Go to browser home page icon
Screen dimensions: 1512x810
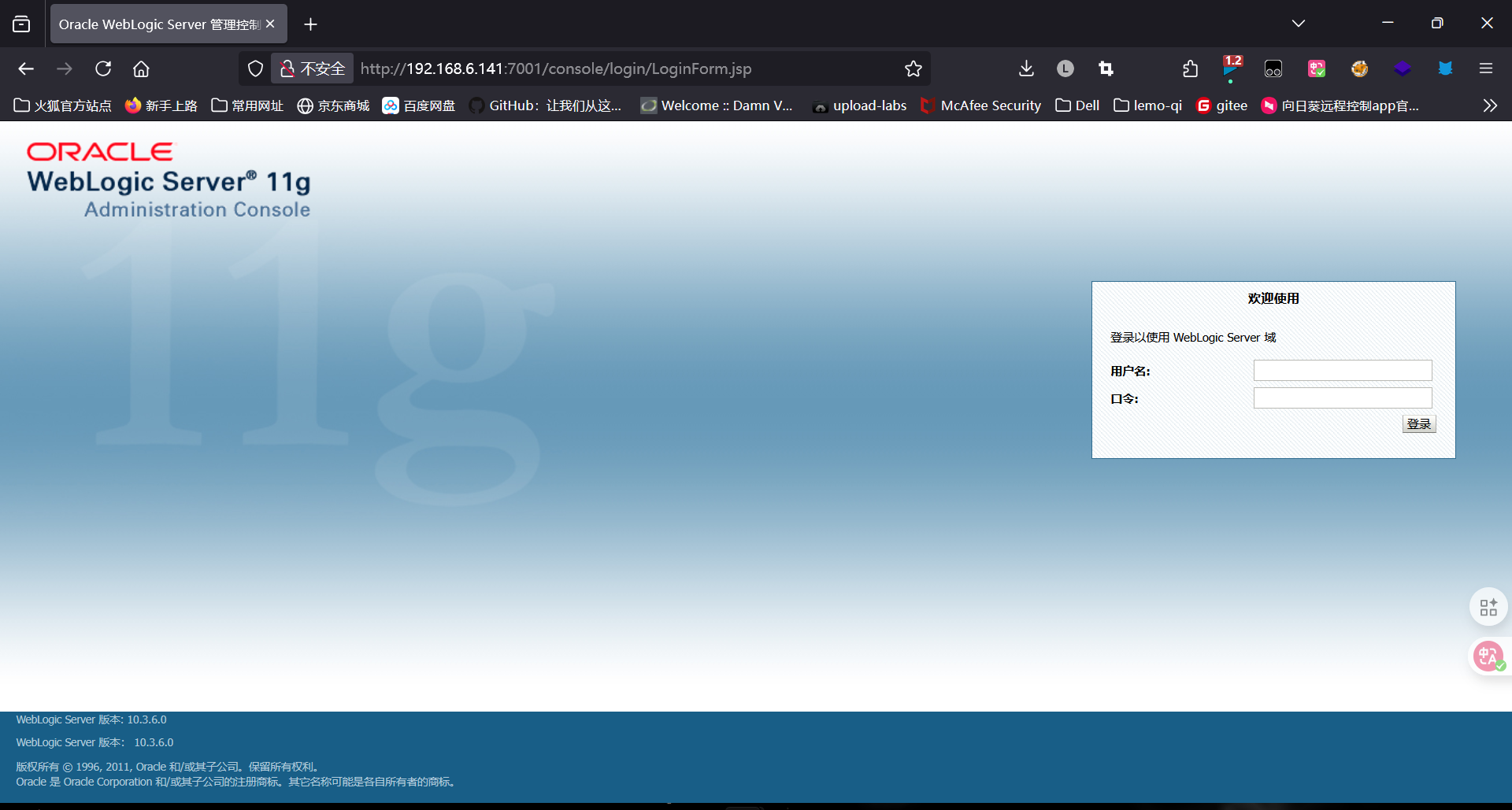(141, 68)
